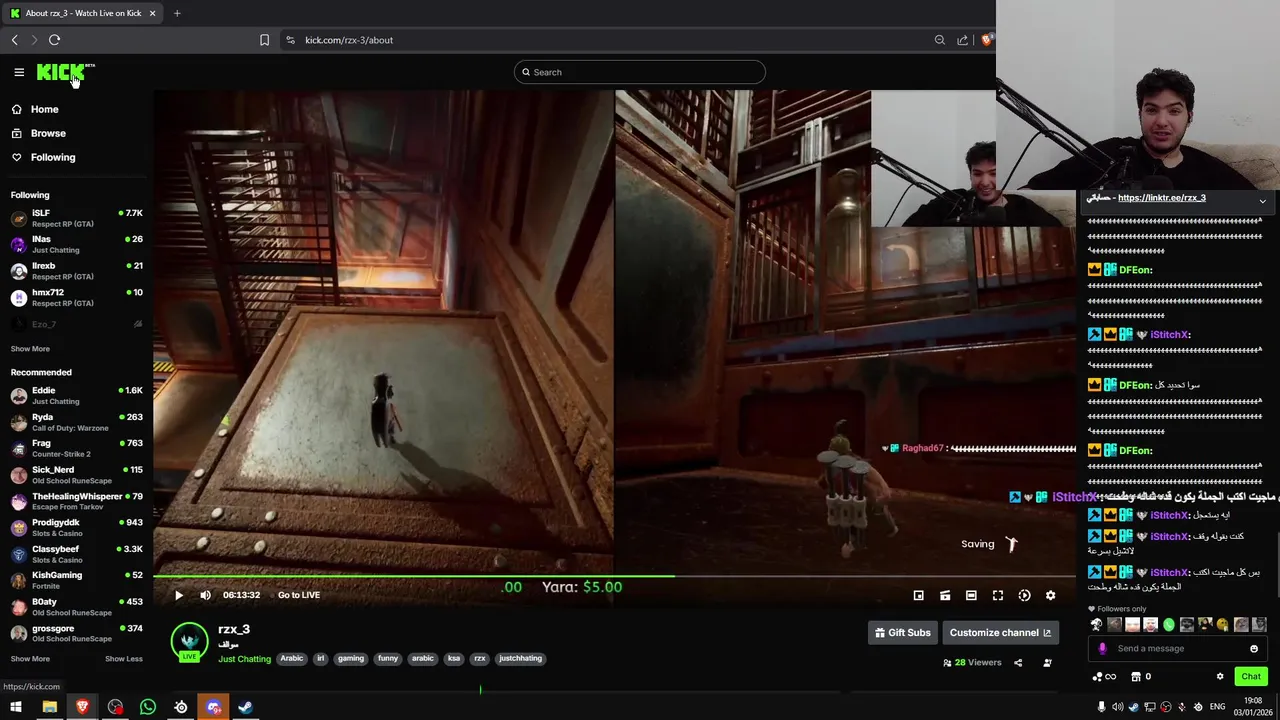Image resolution: width=1280 pixels, height=720 pixels.
Task: Expand Recommended list with Show More
Action: point(30,659)
